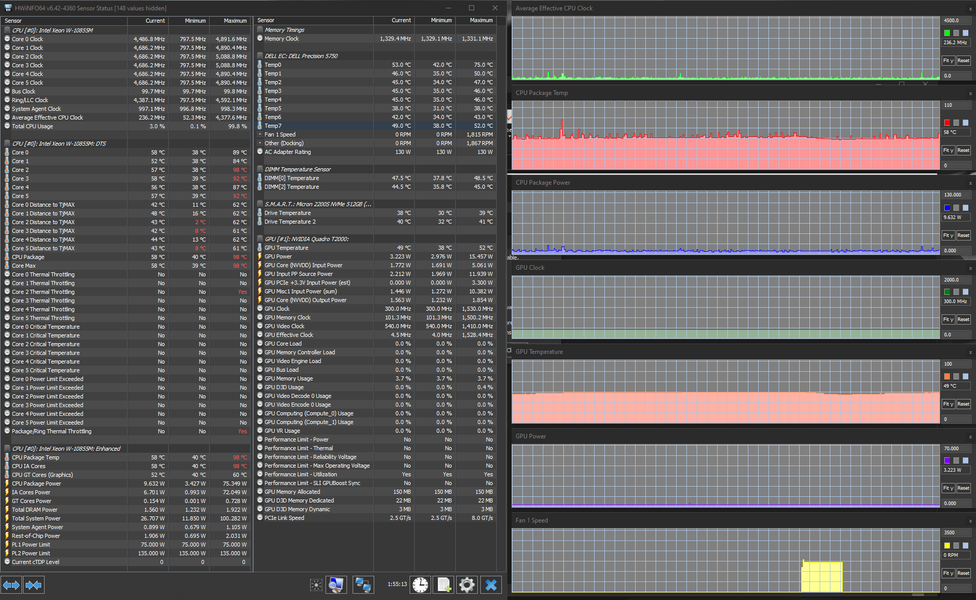Click the shrink columns arrows icon in HWiNFO toolbar
Screen dimensions: 976x600
click(x=34, y=585)
